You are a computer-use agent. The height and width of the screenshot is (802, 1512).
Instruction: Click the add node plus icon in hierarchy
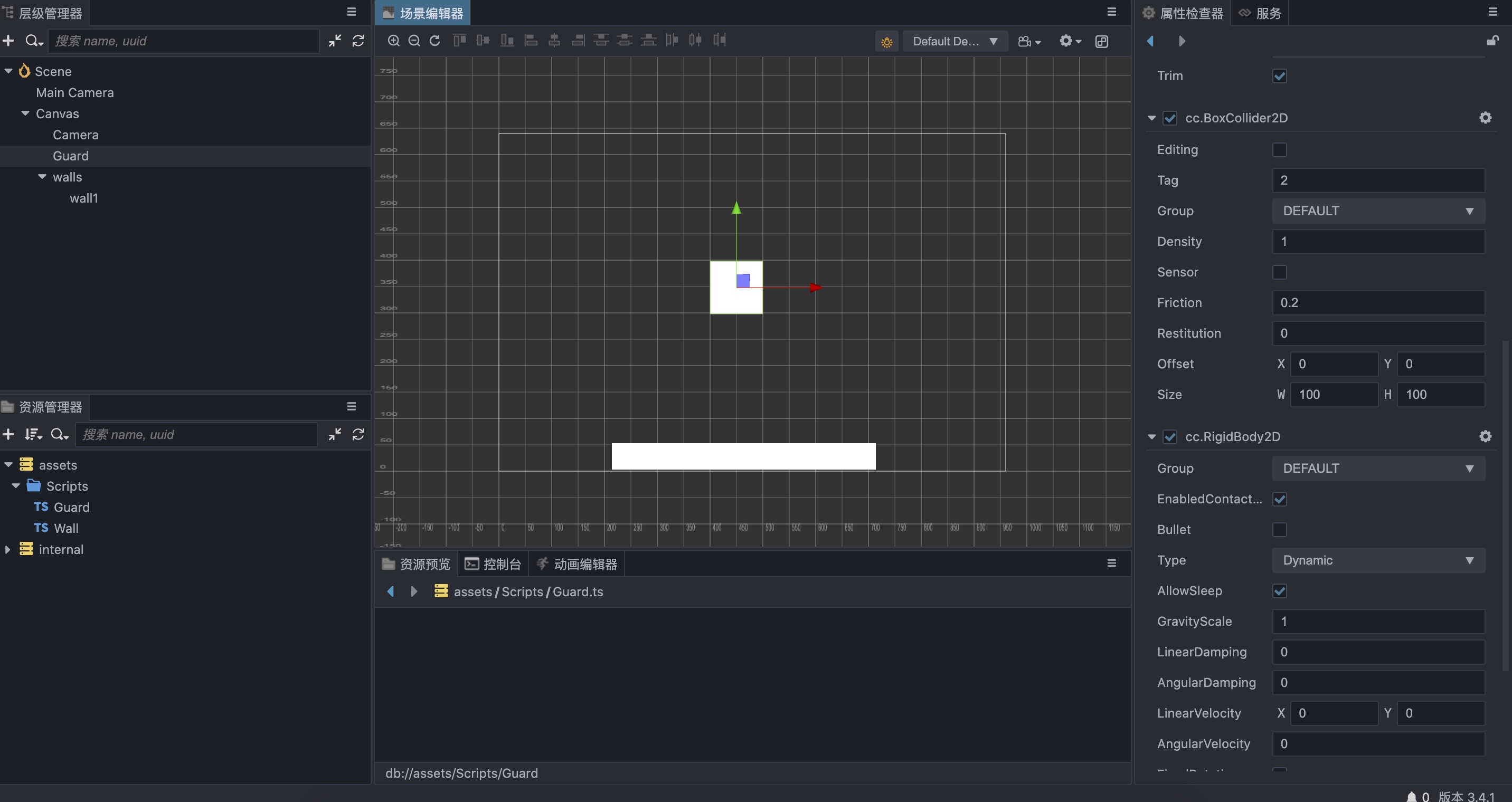click(x=8, y=41)
